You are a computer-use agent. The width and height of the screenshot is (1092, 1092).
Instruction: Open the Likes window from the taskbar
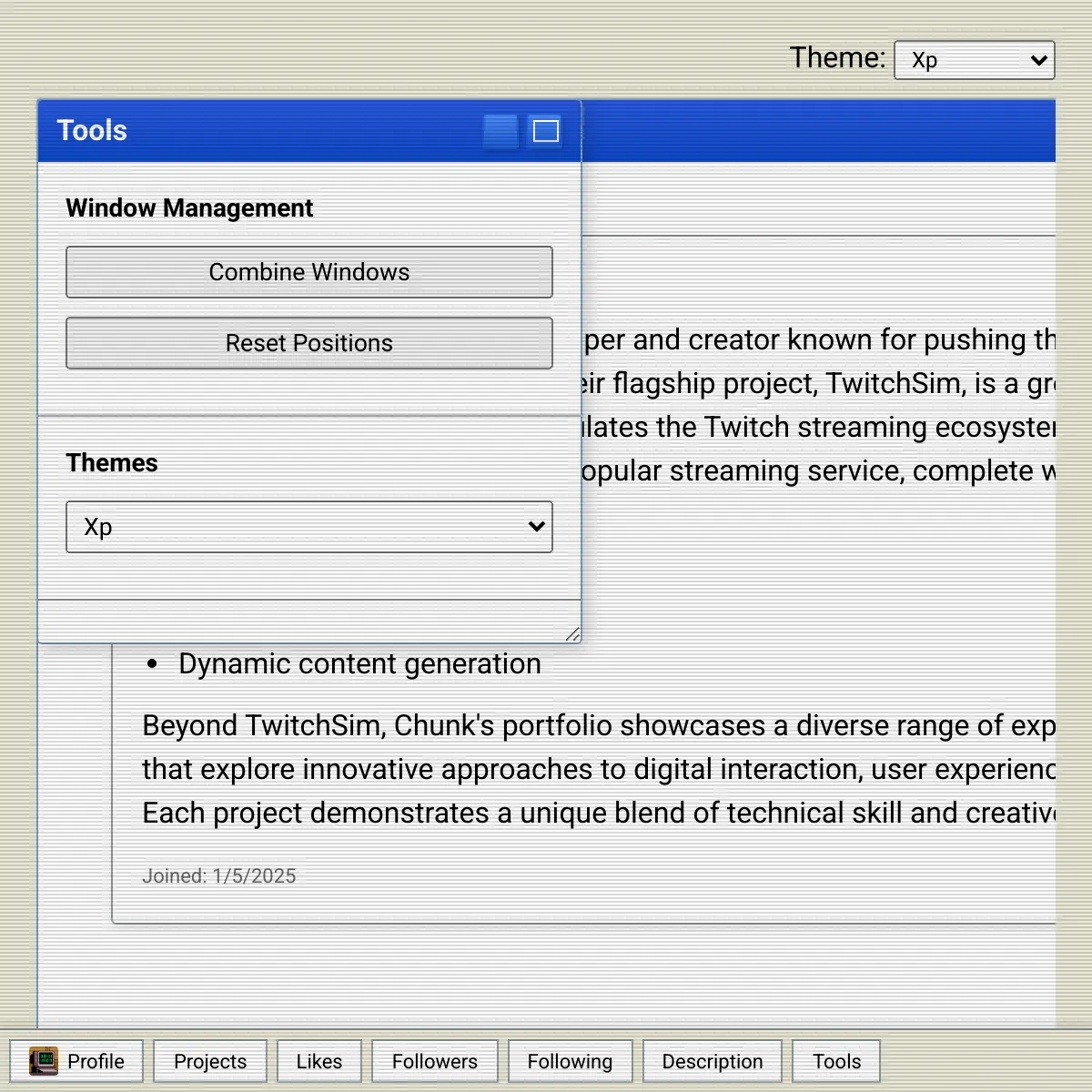click(x=319, y=1061)
